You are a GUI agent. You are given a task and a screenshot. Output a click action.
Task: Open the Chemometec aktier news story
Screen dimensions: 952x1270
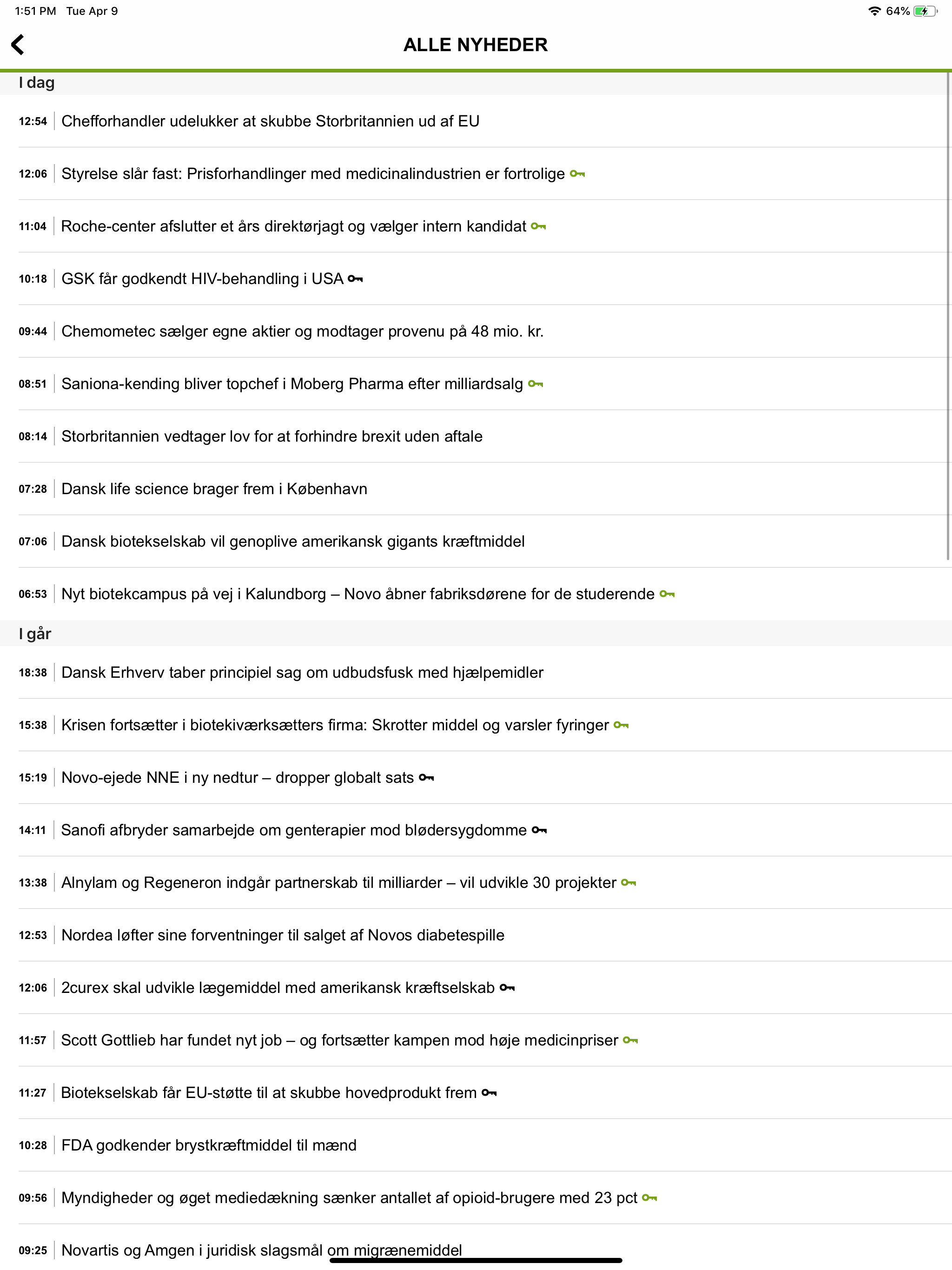(x=303, y=331)
